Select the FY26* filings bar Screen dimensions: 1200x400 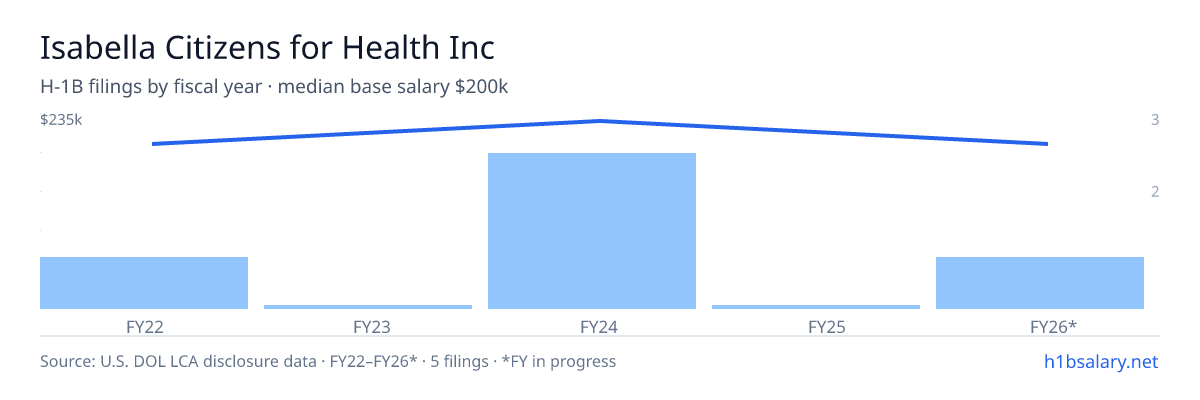1040,283
